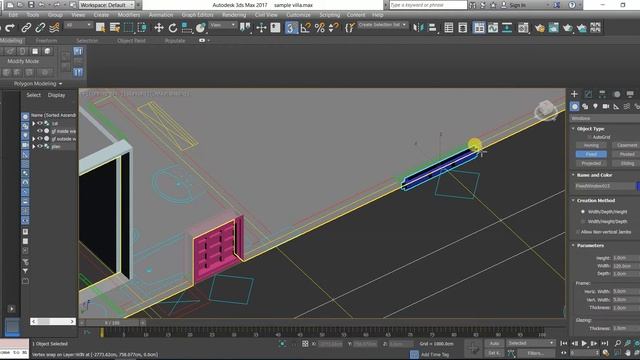
Task: Toggle Window/Crossing selection mode
Action: pyautogui.click(x=142, y=28)
